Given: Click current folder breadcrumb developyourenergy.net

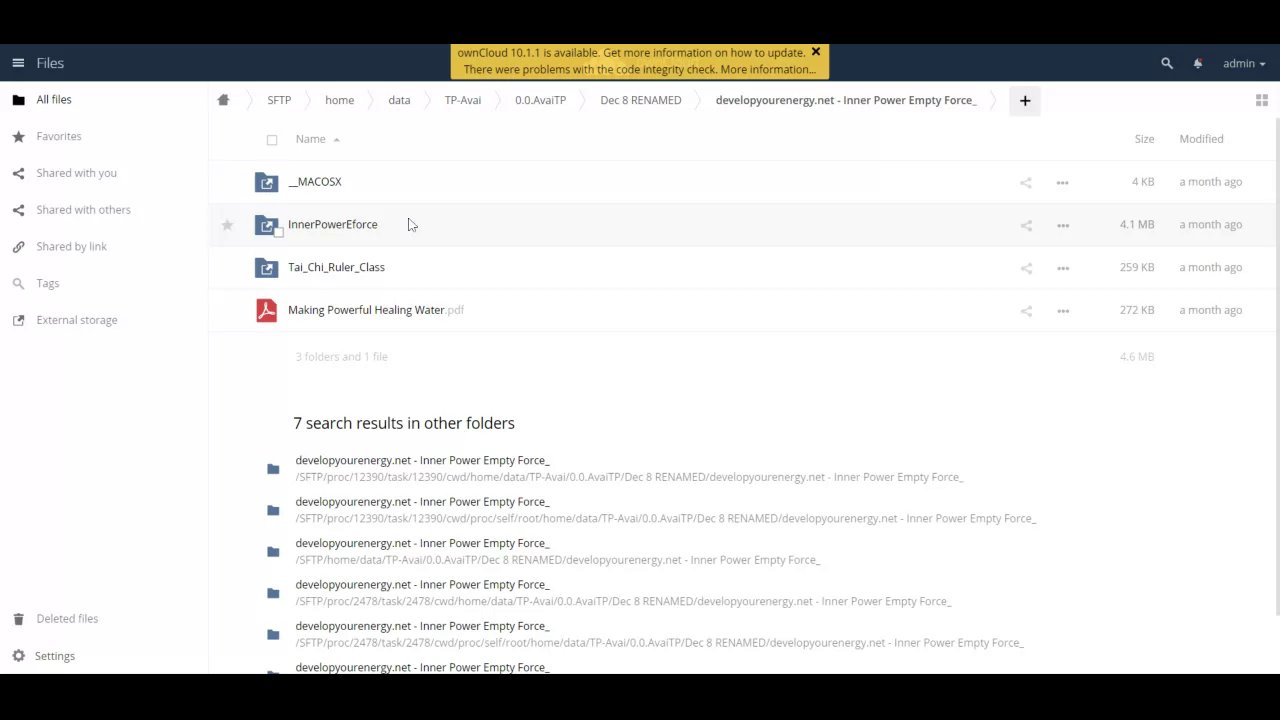Looking at the screenshot, I should [845, 100].
